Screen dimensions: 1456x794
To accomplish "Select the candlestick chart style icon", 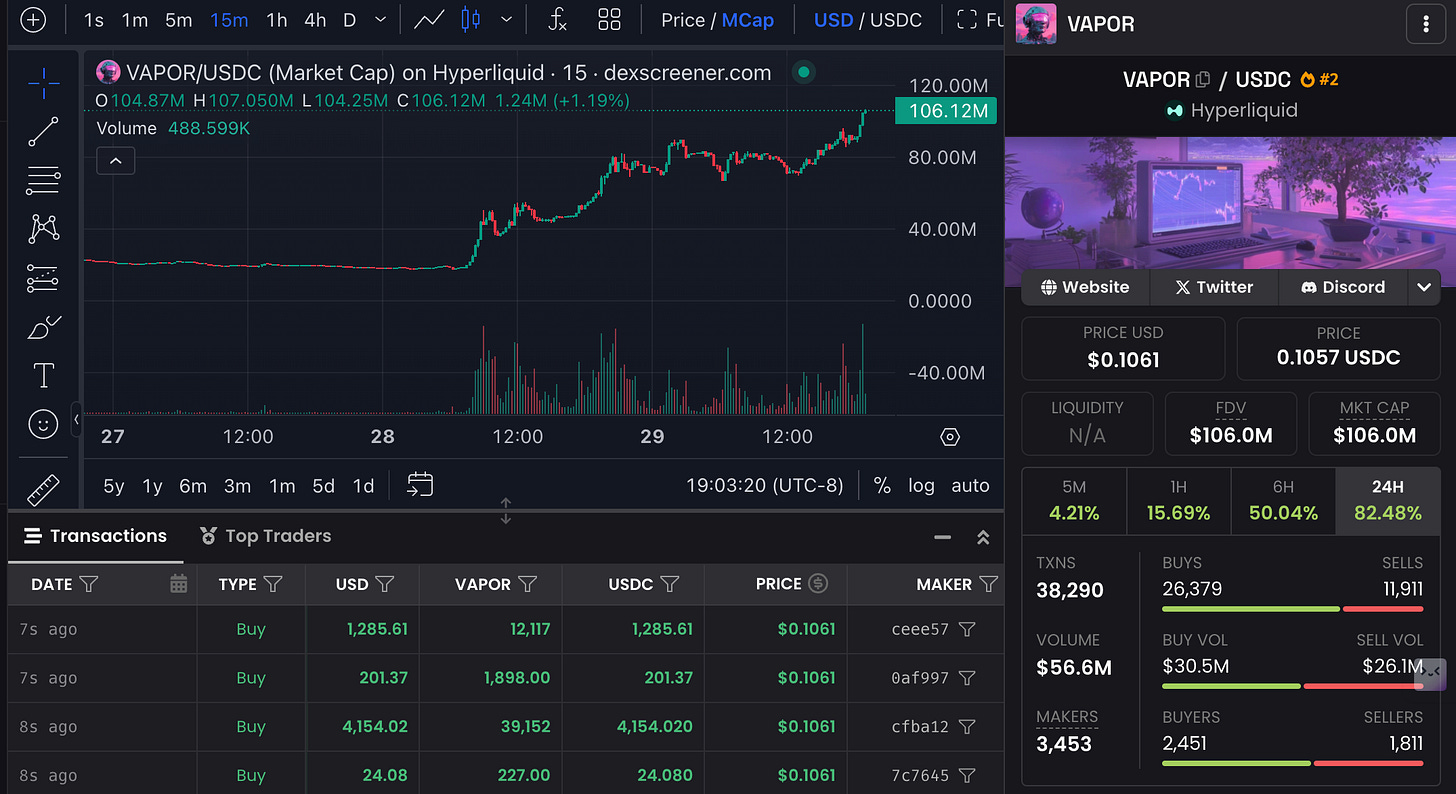I will (x=471, y=20).
